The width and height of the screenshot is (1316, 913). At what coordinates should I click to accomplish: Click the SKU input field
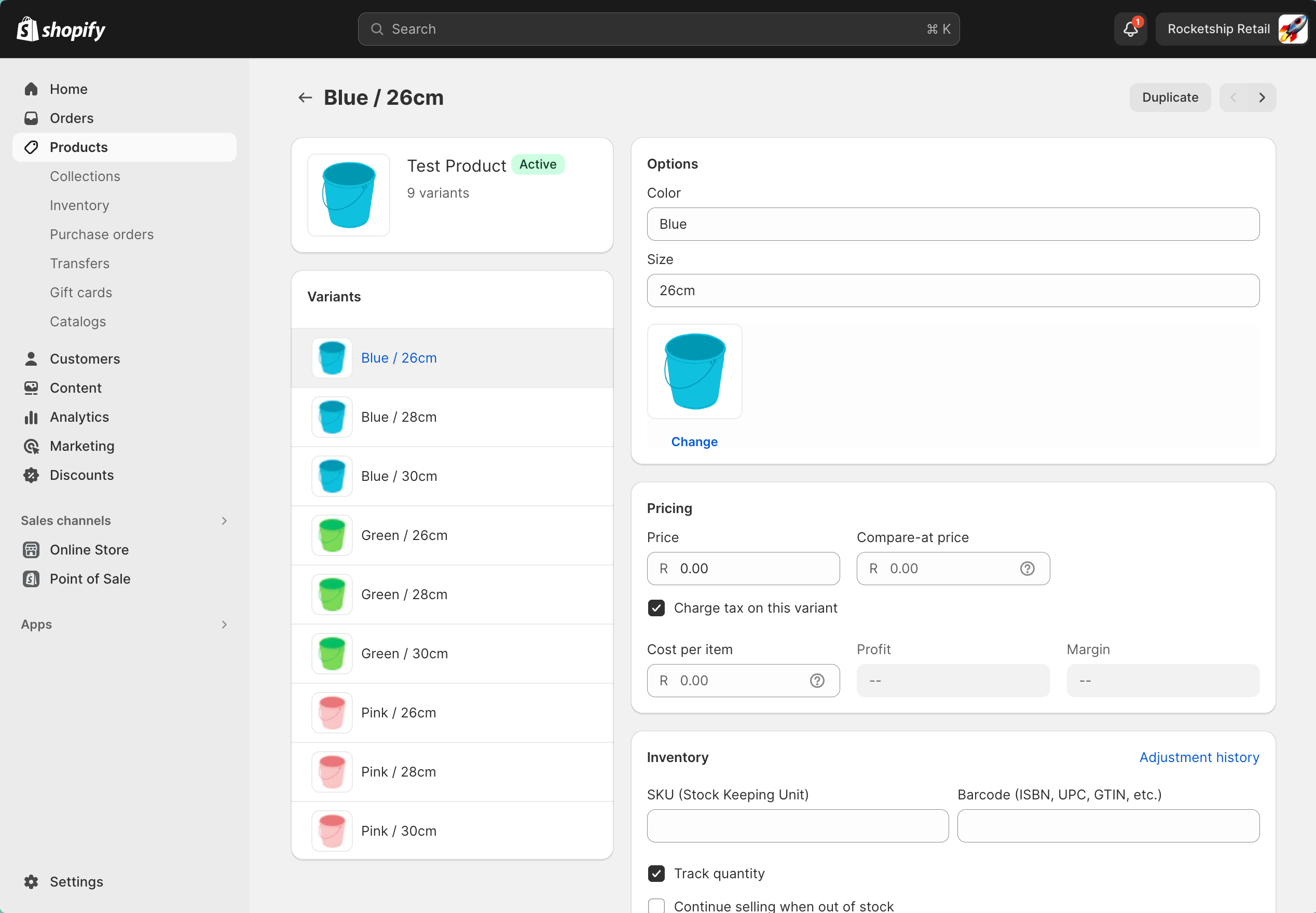pos(797,826)
